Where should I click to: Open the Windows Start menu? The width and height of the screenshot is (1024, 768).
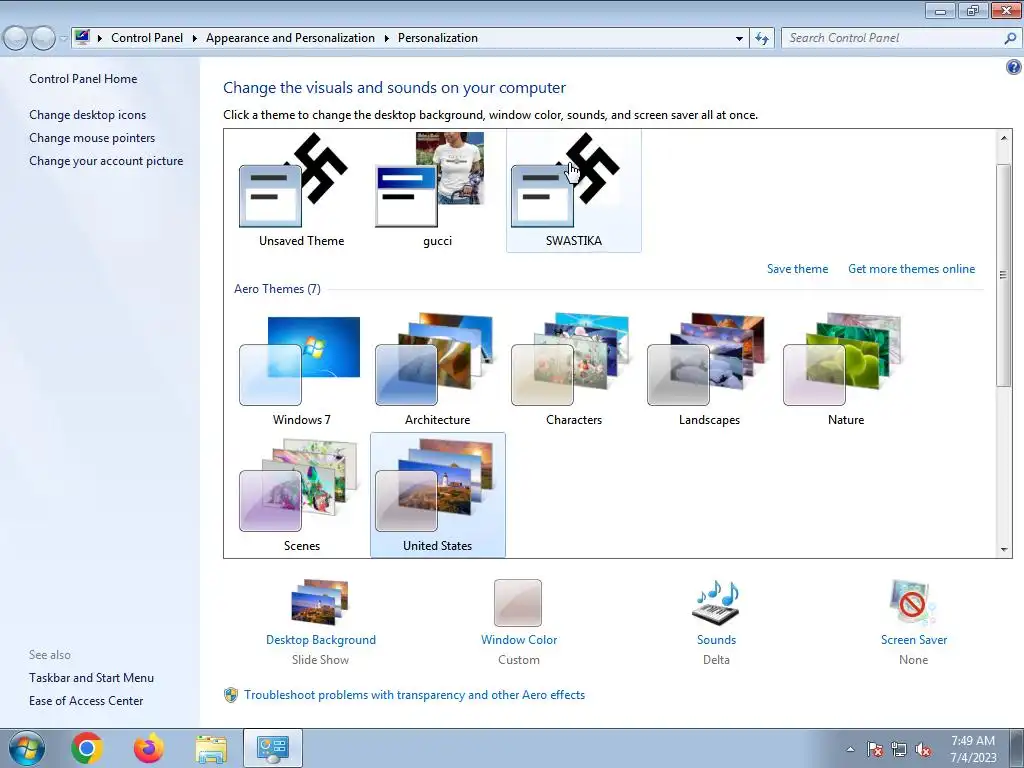point(27,748)
